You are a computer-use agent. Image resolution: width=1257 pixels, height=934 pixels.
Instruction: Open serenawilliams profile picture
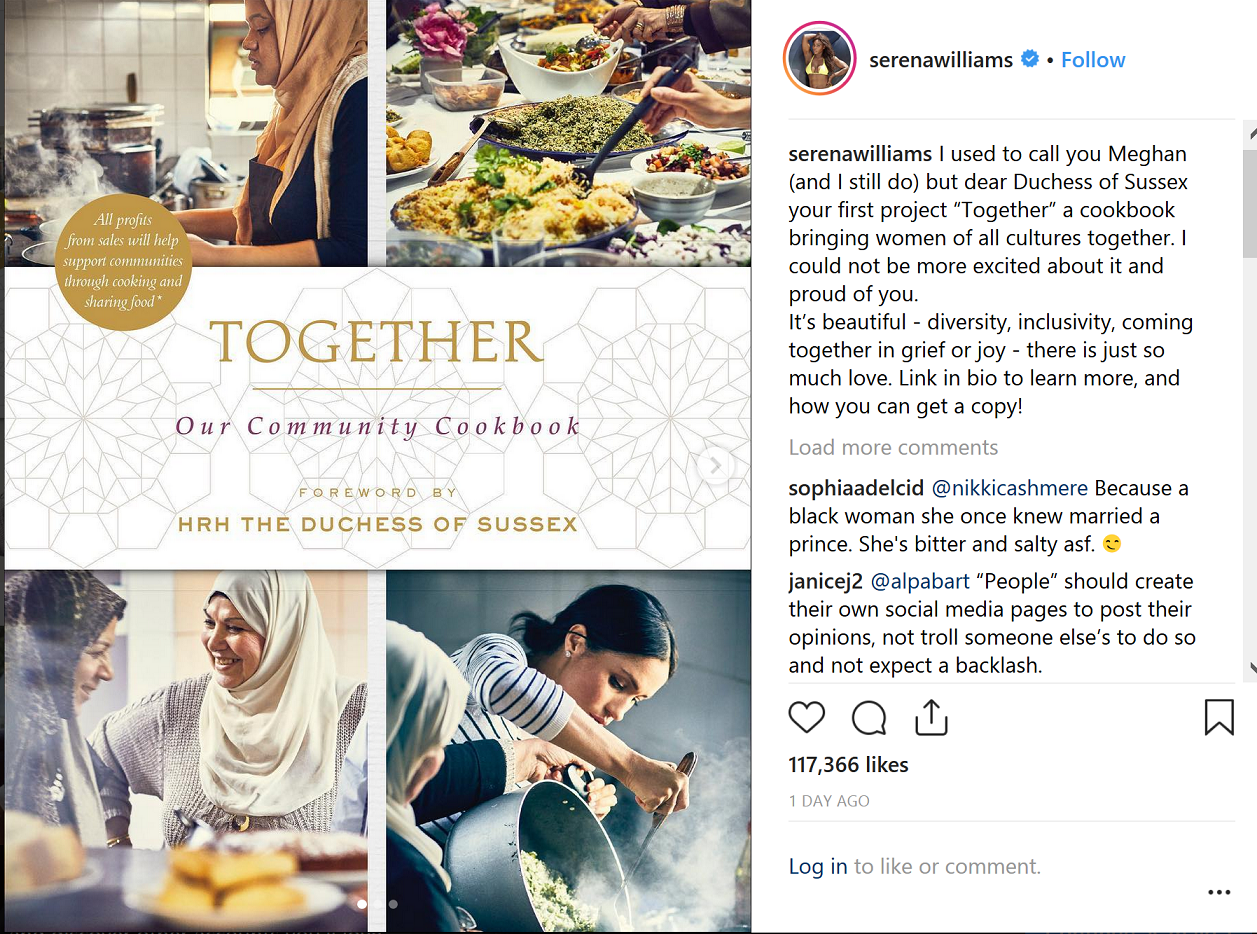click(x=820, y=59)
